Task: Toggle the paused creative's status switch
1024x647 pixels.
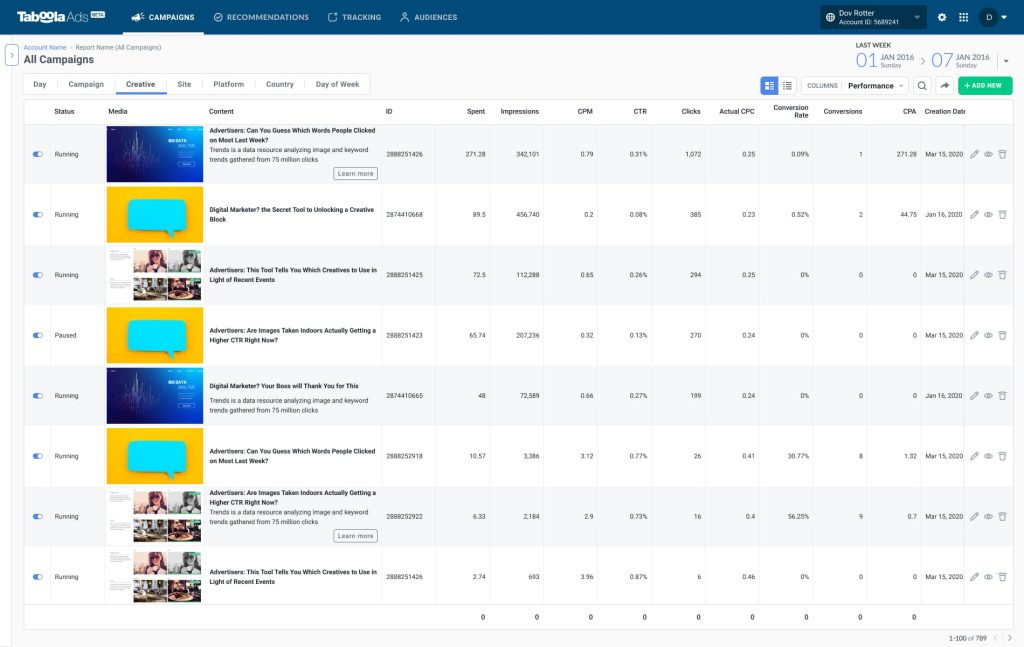Action: (38, 336)
